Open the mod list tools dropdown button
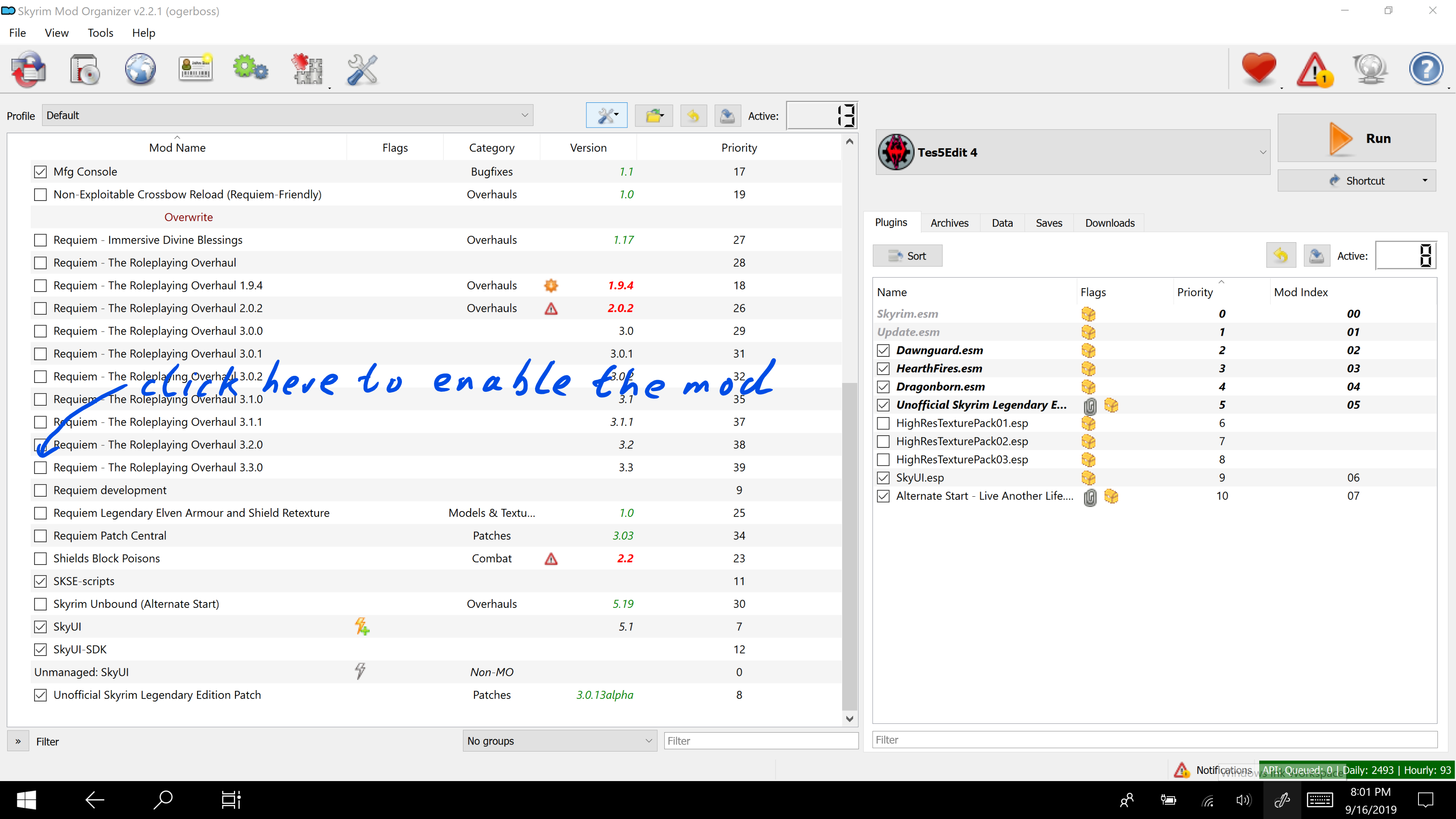The width and height of the screenshot is (1456, 819). [x=607, y=116]
